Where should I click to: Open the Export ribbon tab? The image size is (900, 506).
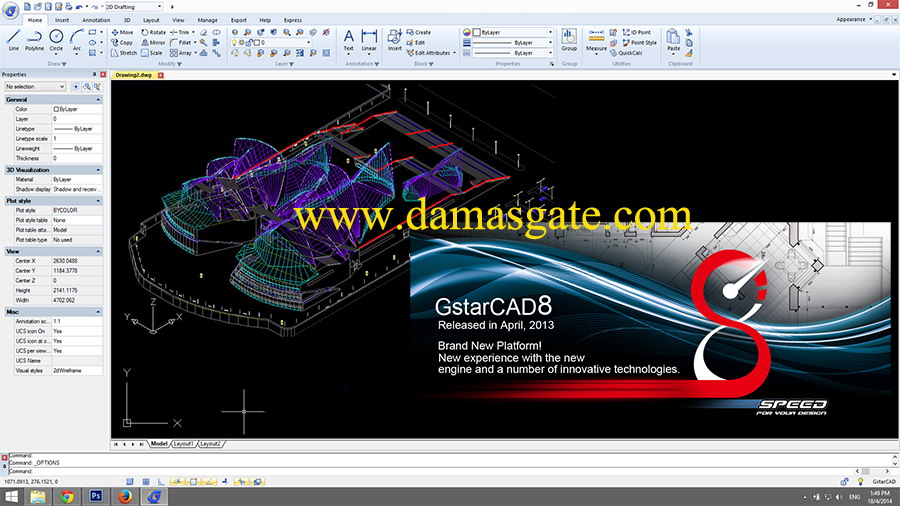pos(239,20)
